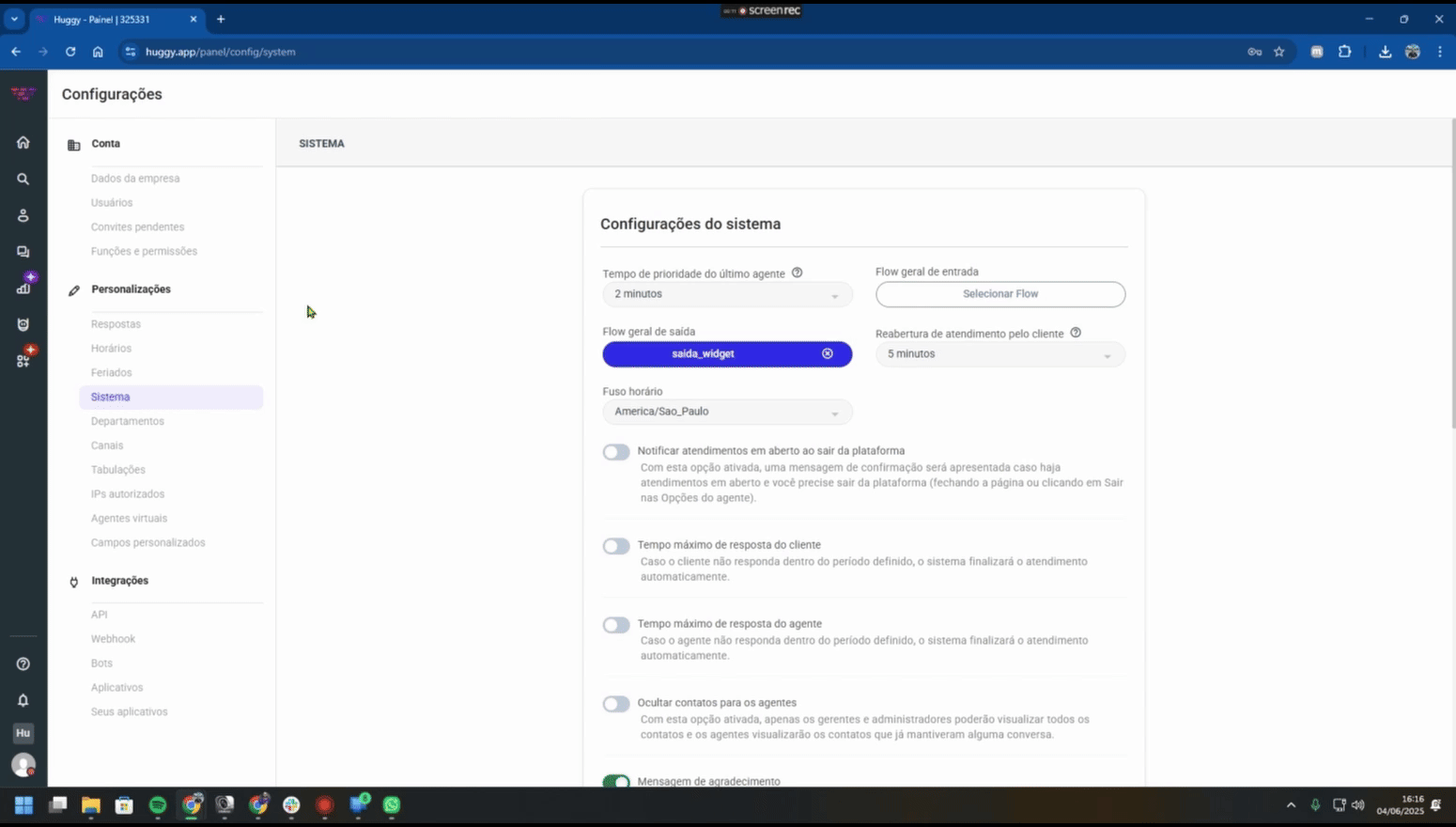Open the Usuários settings page

[112, 203]
